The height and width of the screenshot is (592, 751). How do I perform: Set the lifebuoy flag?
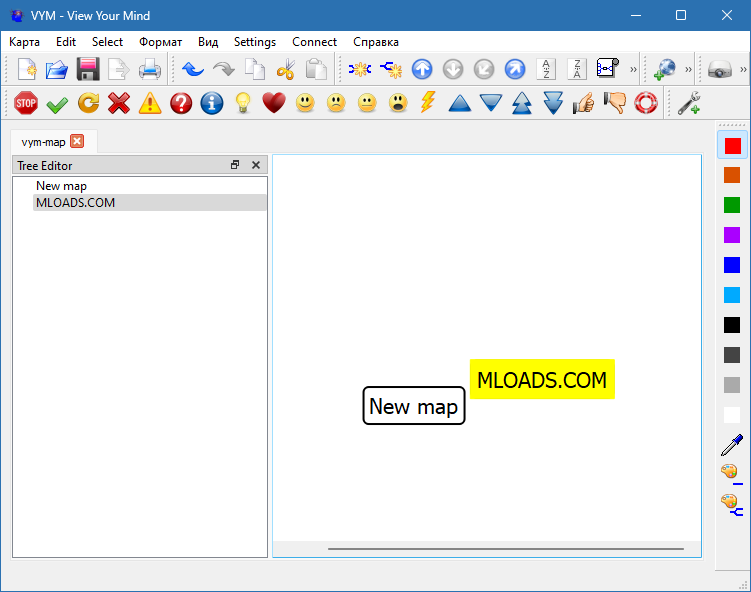click(x=646, y=103)
